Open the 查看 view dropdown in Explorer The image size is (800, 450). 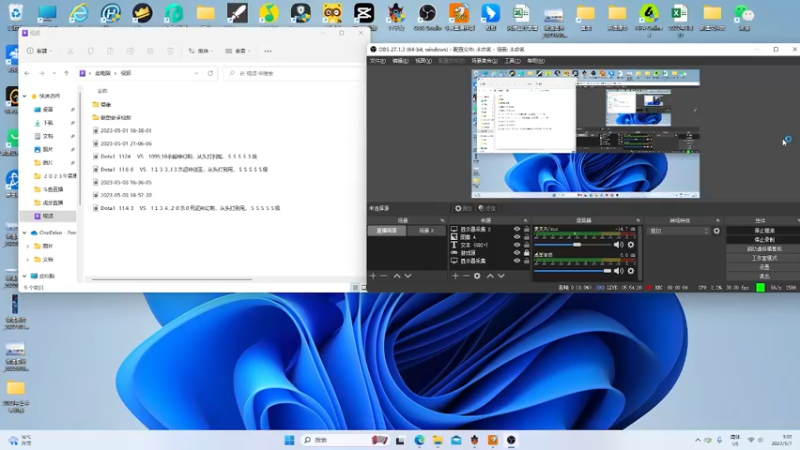(x=238, y=51)
